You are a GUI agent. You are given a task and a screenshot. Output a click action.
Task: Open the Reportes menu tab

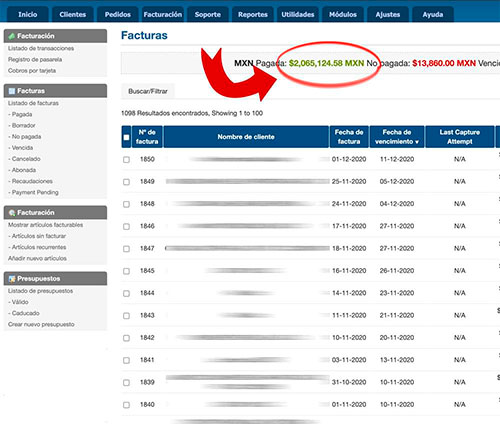tap(253, 15)
